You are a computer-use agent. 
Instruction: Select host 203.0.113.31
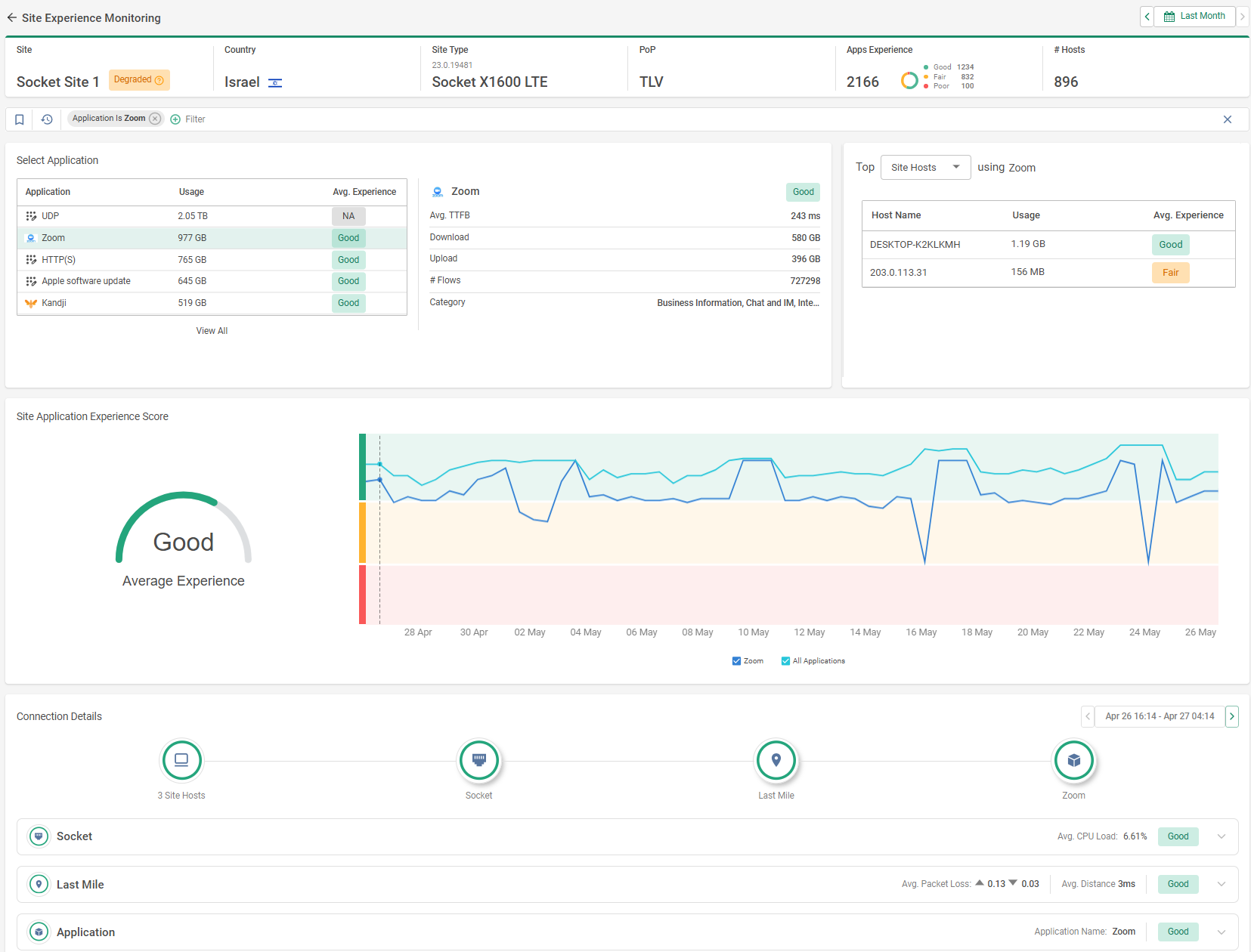pos(1048,273)
